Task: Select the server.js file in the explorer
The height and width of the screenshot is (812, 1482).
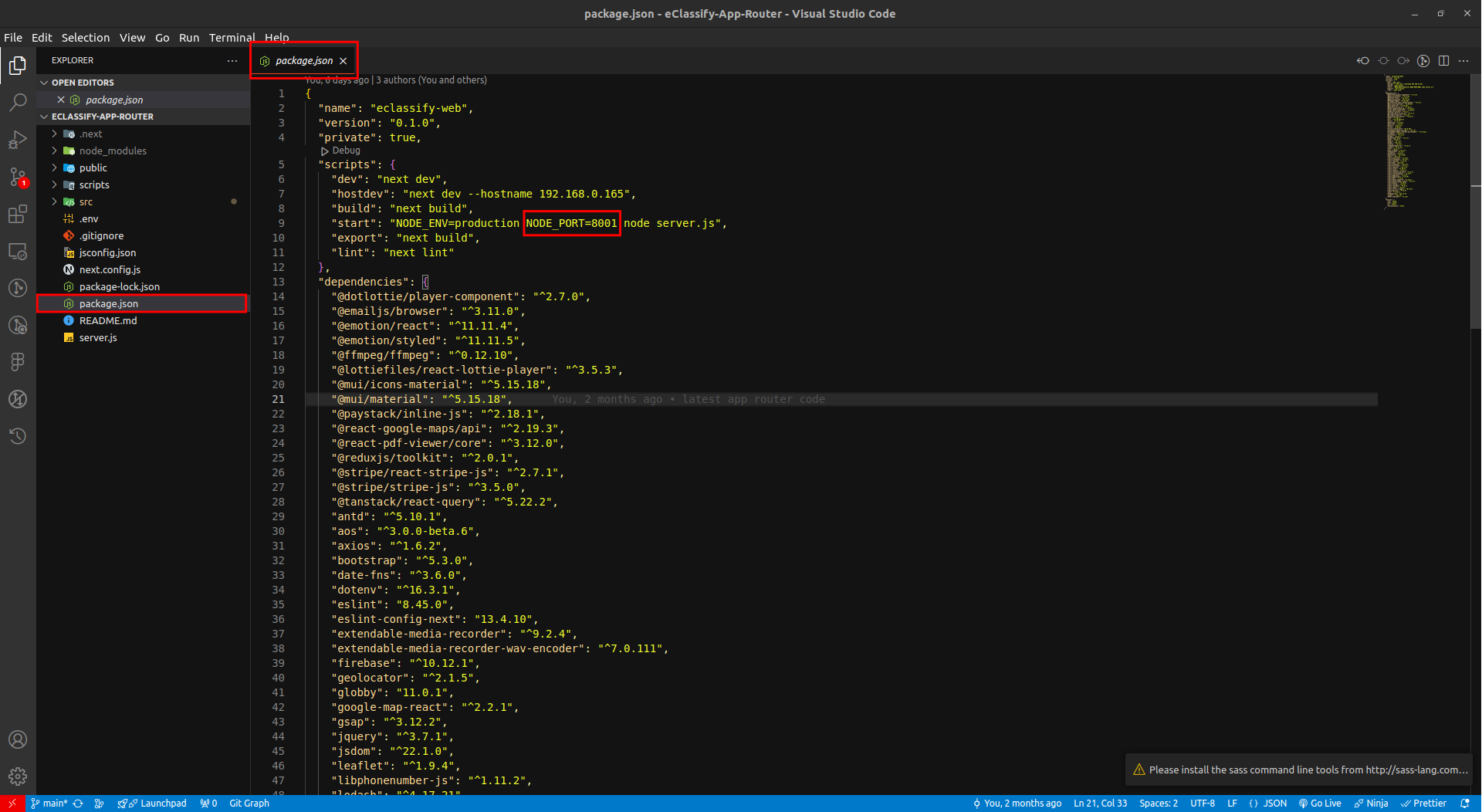Action: (x=98, y=337)
